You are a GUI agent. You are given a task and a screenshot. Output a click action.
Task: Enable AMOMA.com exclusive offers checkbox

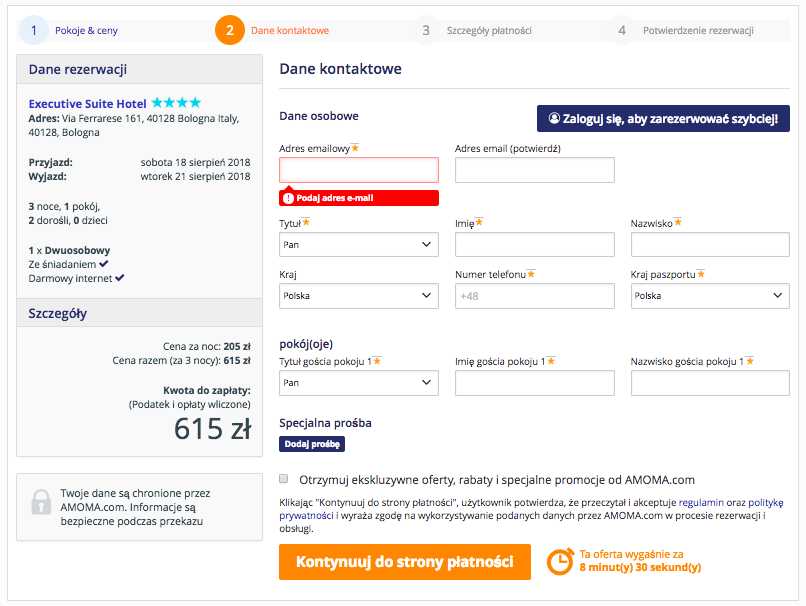click(x=284, y=479)
